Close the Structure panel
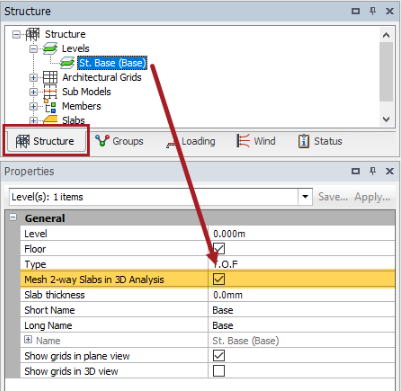 tap(390, 11)
